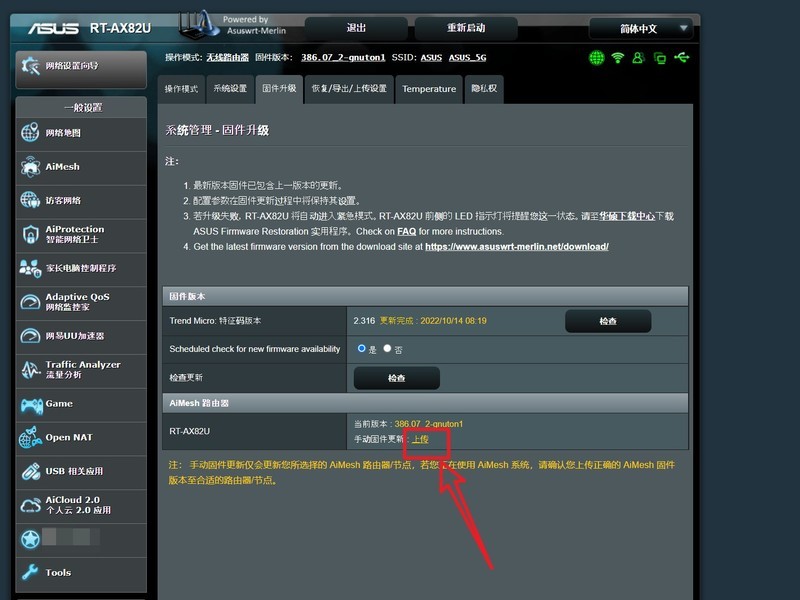Open the AiCloud 2.0 cloud icon
The image size is (800, 600).
coord(30,505)
